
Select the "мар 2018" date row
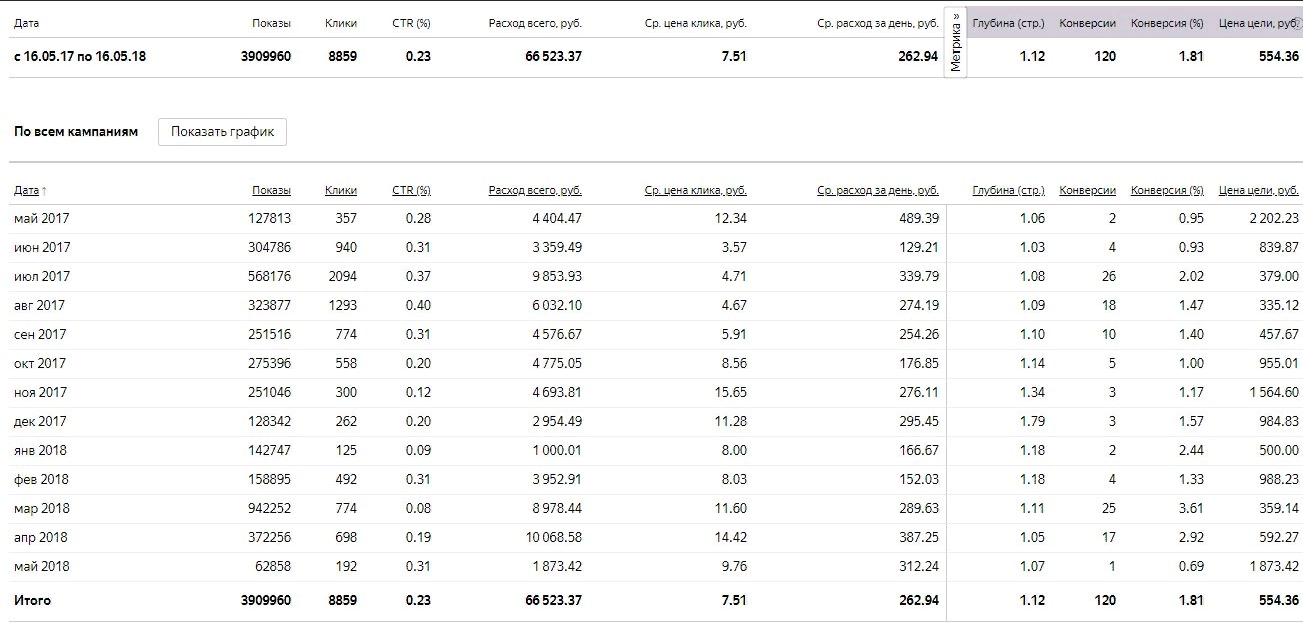pos(41,508)
